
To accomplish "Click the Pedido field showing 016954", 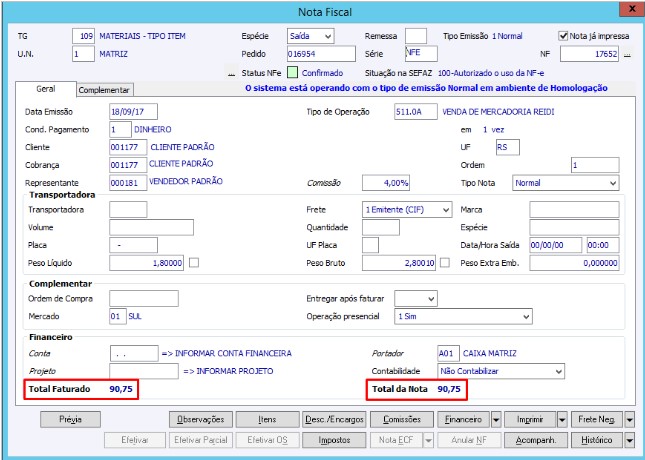I will tap(321, 54).
